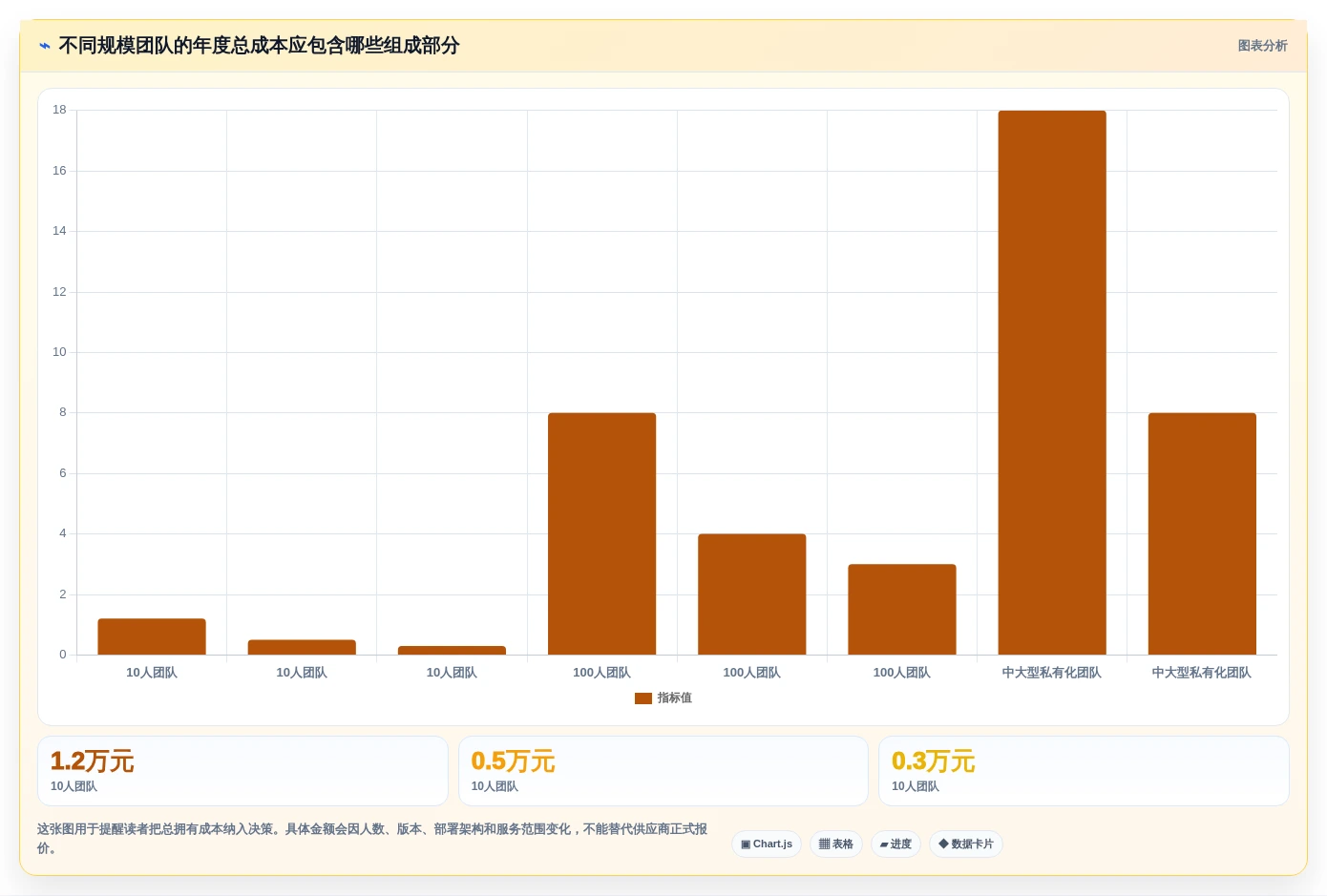This screenshot has height=896, width=1327.
Task: Select the tallest bar valued 18
Action: point(1052,383)
